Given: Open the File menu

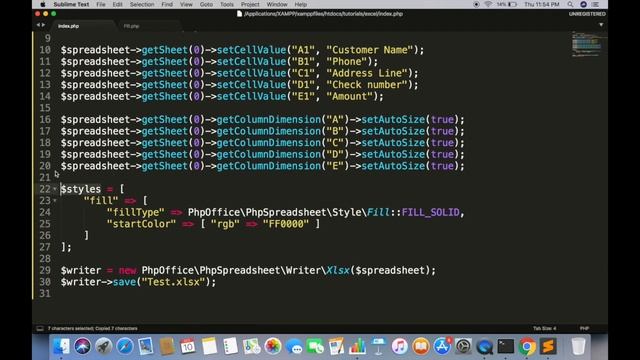Looking at the screenshot, I should 101,4.
